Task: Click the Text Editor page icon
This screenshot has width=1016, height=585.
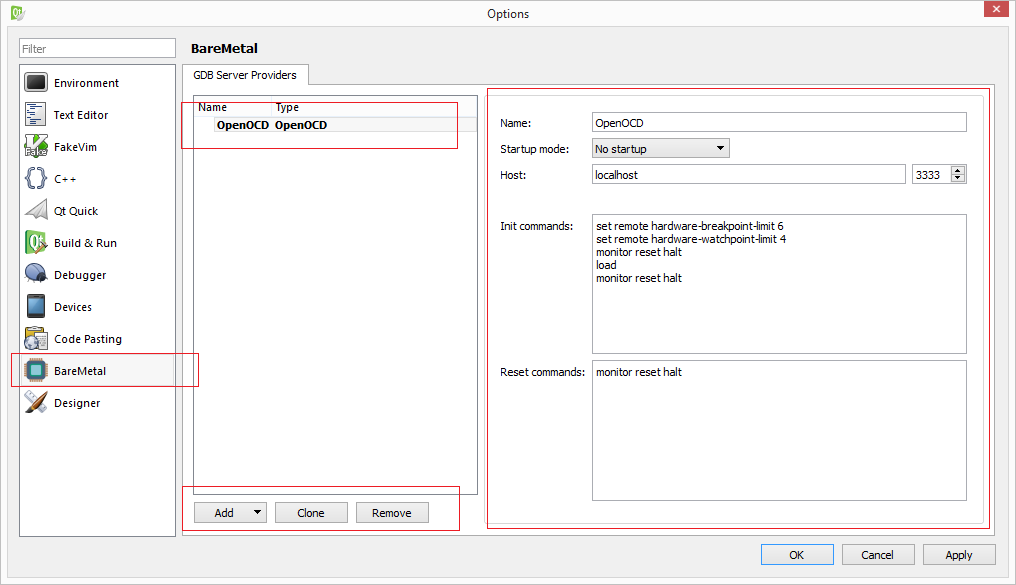Action: point(36,115)
